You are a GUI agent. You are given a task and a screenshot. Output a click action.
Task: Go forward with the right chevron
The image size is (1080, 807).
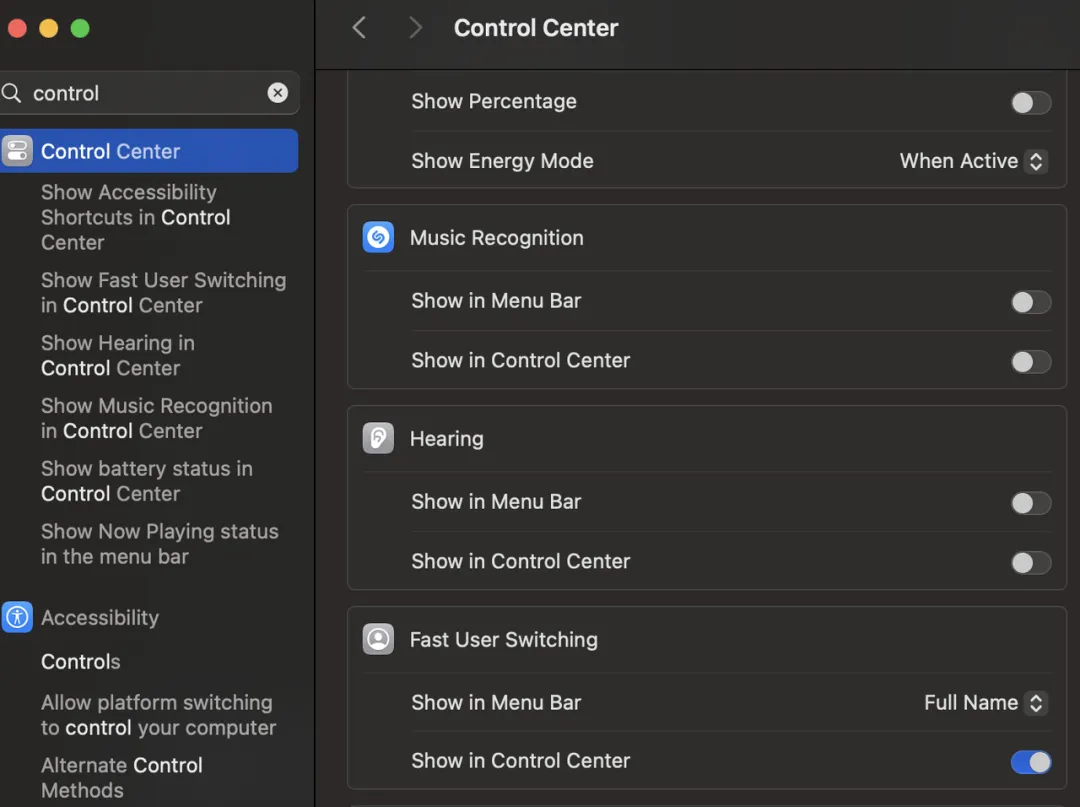[x=415, y=28]
